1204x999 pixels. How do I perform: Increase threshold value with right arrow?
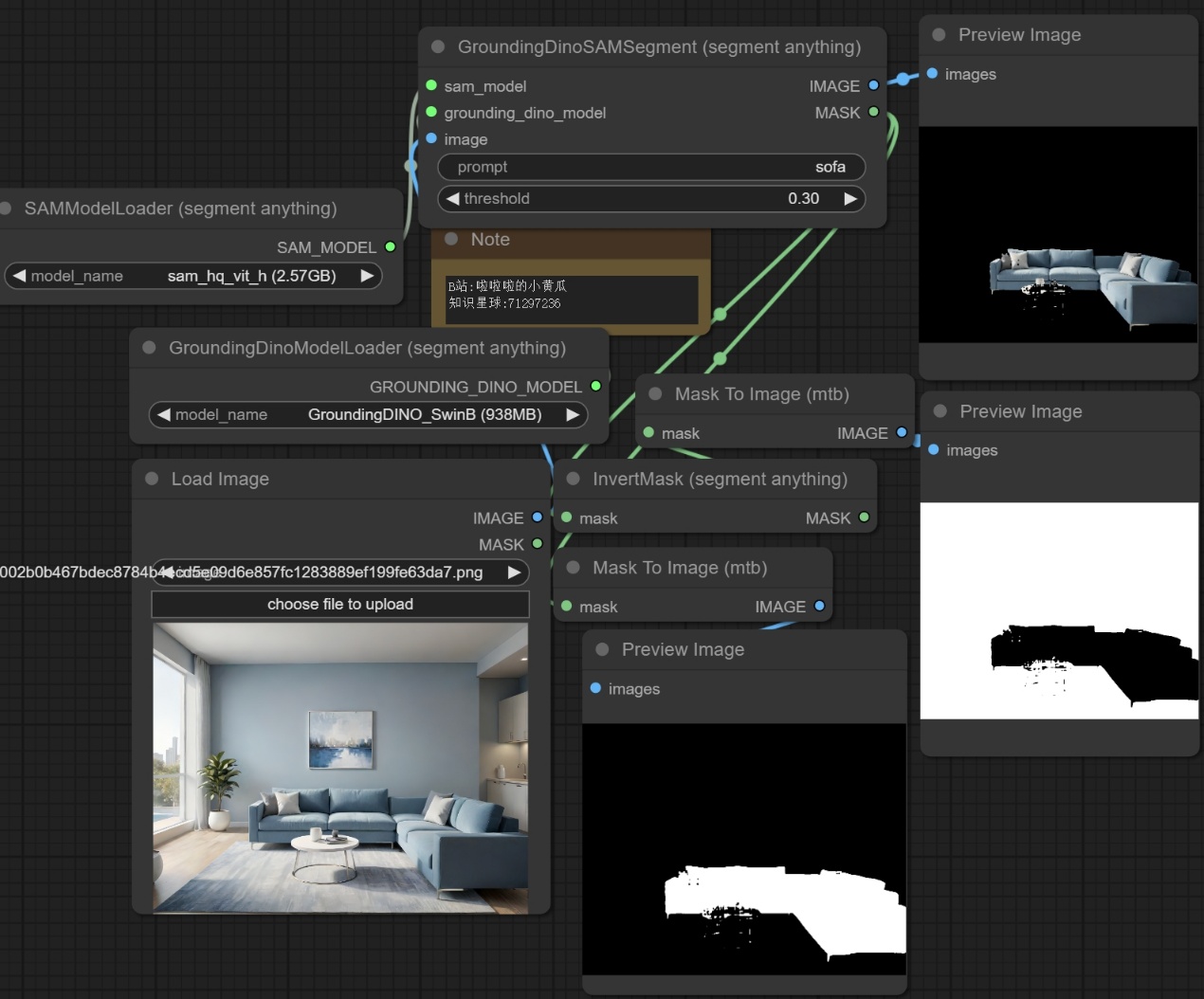pos(850,198)
